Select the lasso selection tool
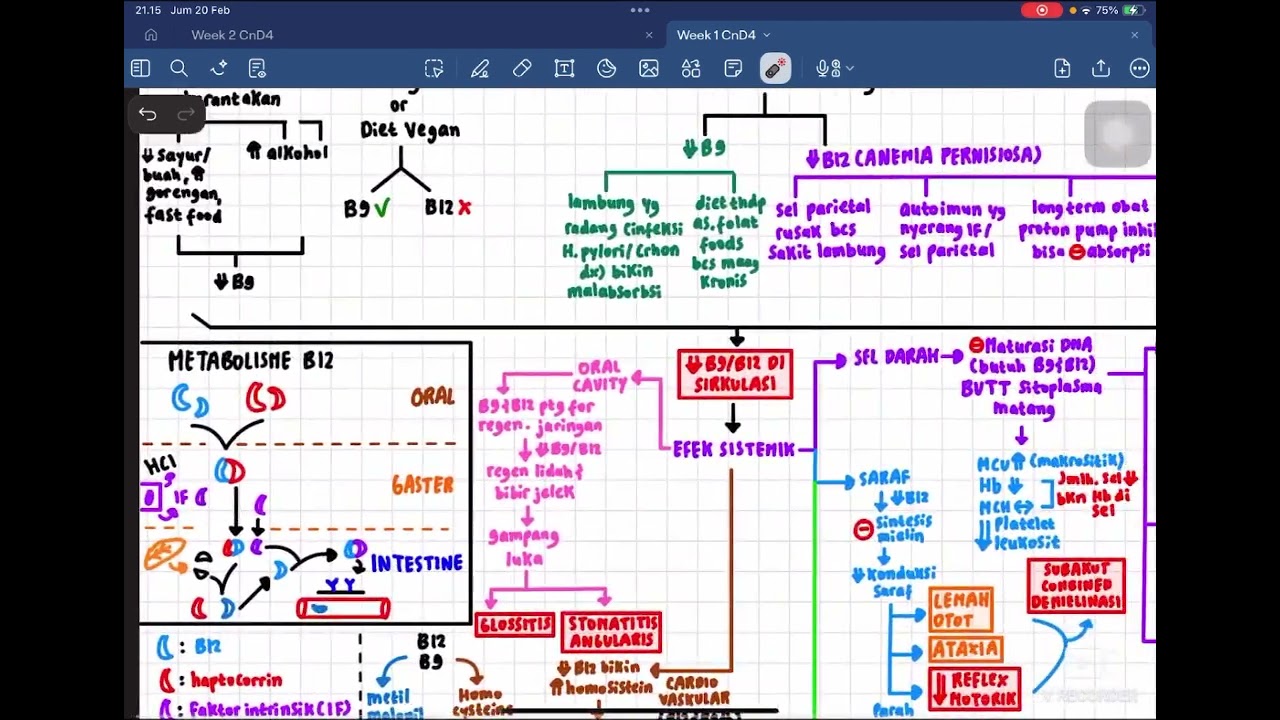Viewport: 1280px width, 720px height. [434, 68]
